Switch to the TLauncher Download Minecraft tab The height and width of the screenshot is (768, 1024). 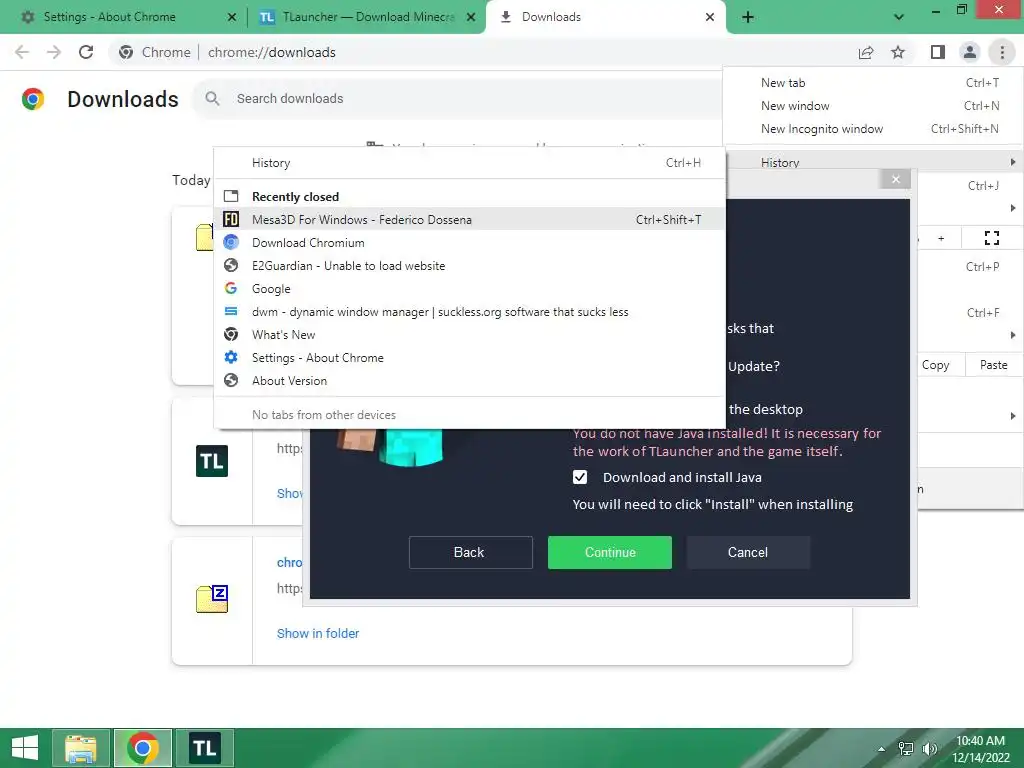click(367, 17)
